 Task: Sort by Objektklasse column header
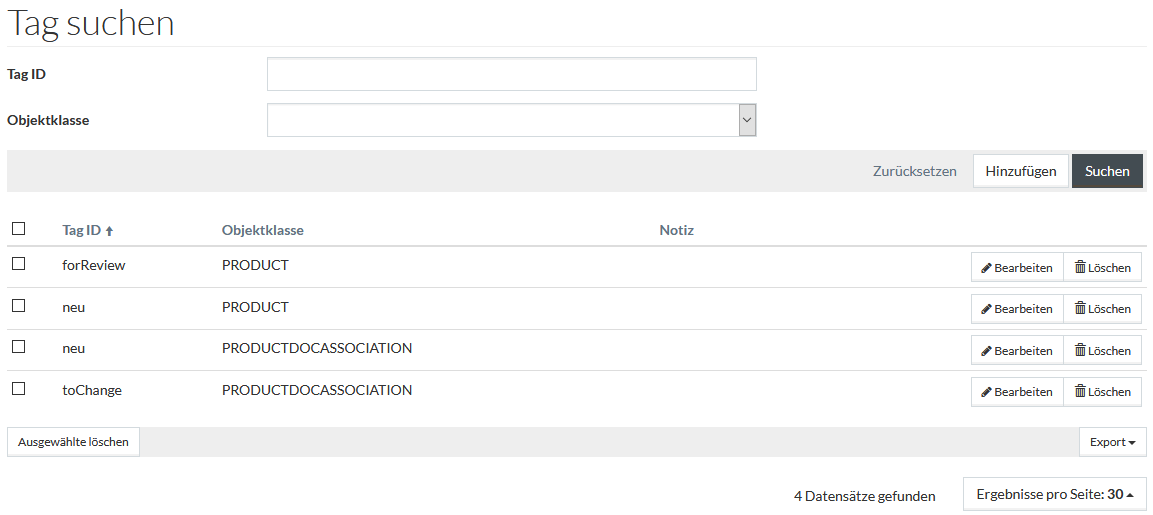point(263,230)
